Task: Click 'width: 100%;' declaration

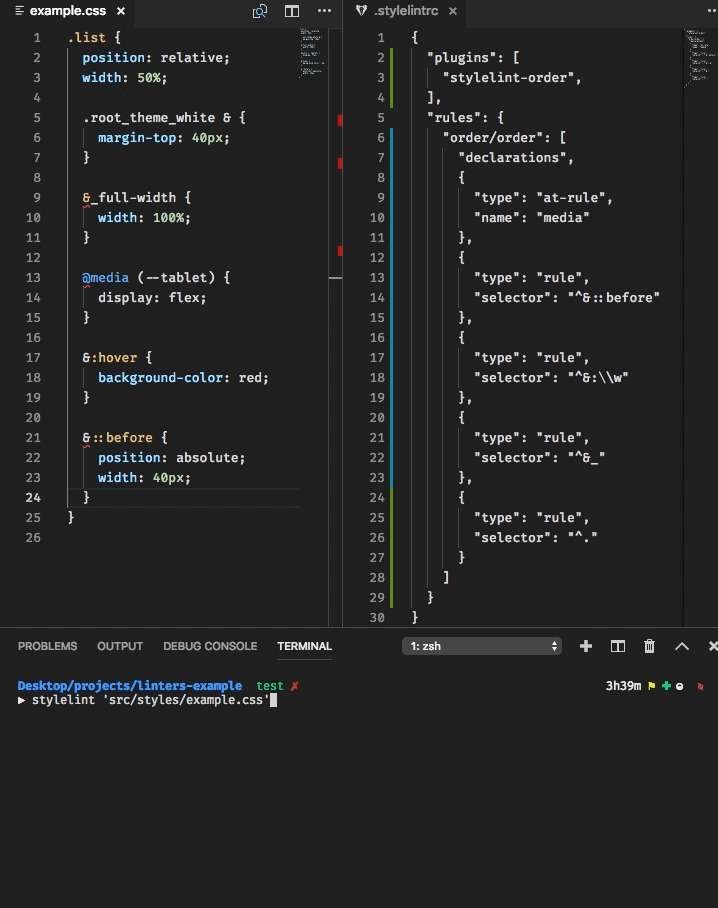Action: tap(144, 218)
